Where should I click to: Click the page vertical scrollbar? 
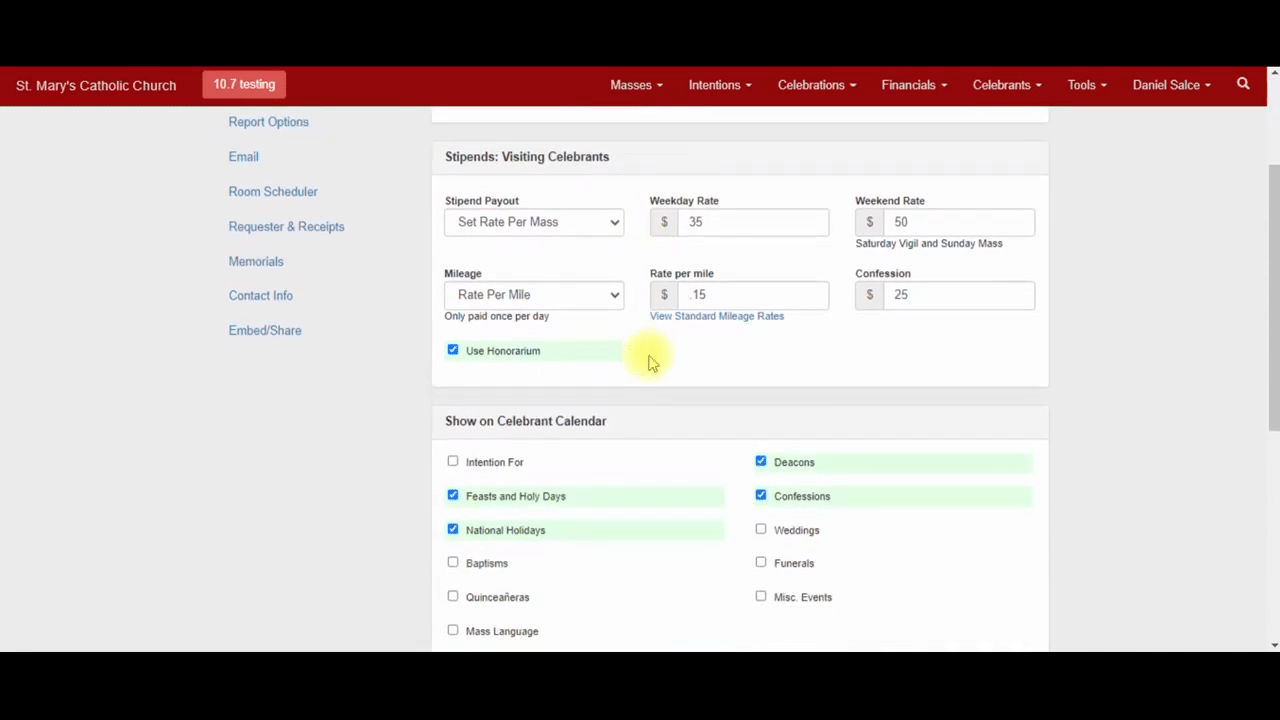coord(1273,296)
